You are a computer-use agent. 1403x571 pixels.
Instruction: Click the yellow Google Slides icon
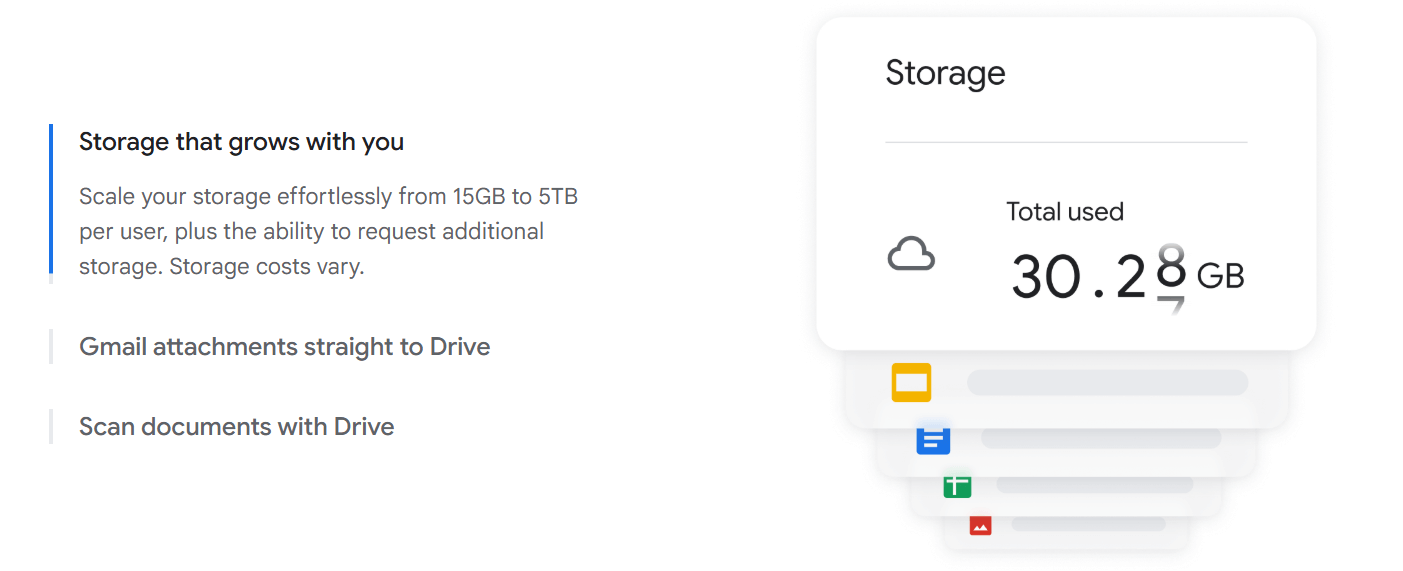[x=911, y=383]
